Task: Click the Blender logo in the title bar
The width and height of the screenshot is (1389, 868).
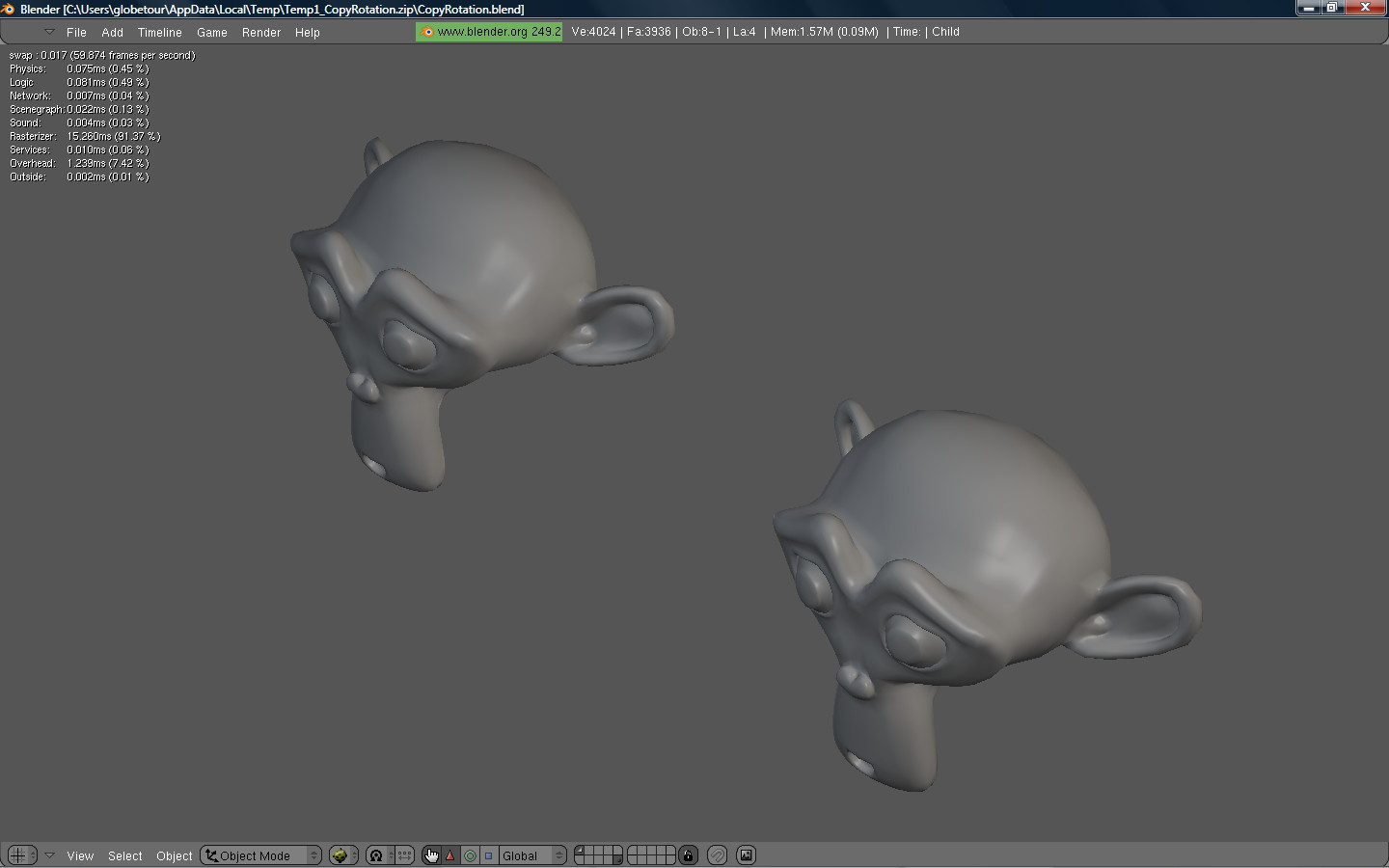Action: [8, 9]
